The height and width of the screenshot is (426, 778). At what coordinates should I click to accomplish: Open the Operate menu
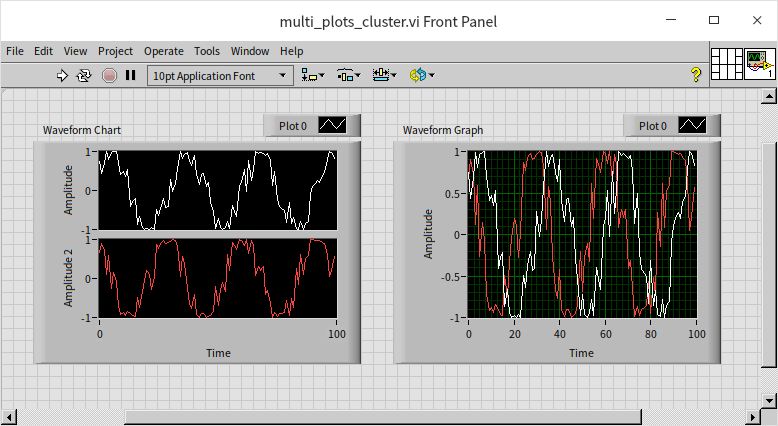pyautogui.click(x=163, y=51)
